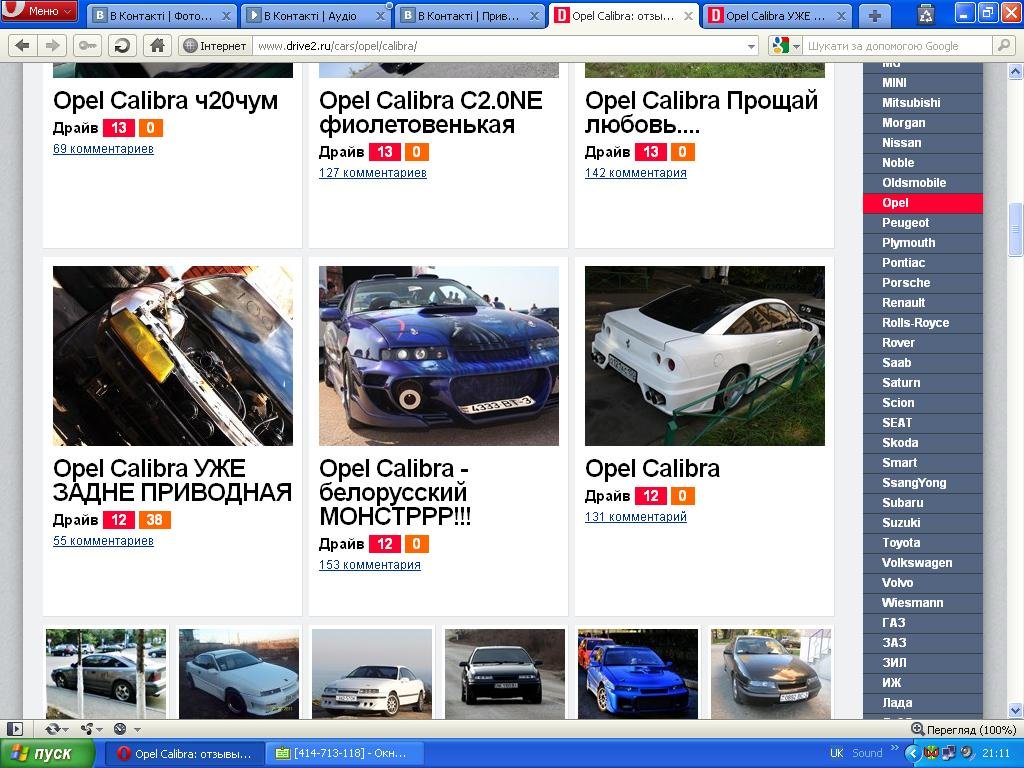Open 69 комментариев link
Image resolution: width=1024 pixels, height=768 pixels.
[103, 149]
